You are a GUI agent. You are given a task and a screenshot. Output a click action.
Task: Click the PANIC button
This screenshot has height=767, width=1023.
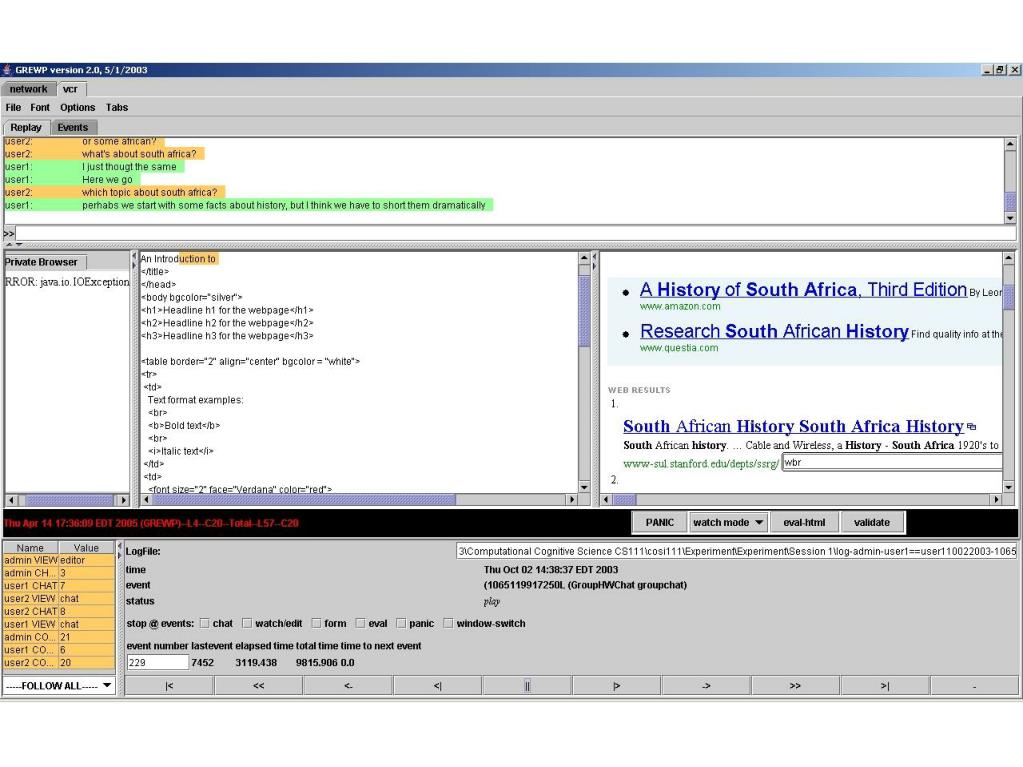click(659, 522)
